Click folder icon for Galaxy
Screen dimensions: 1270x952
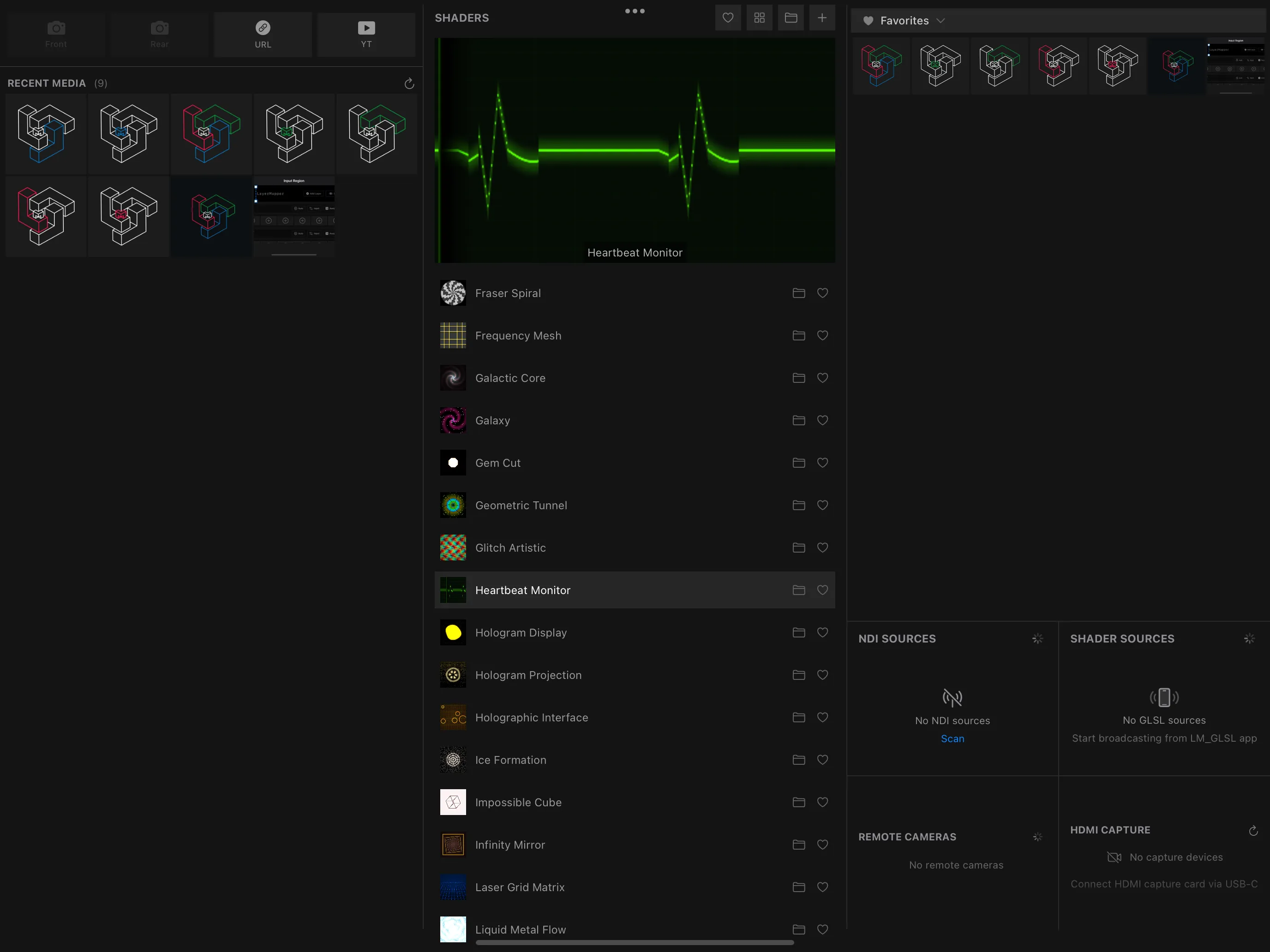tap(799, 421)
